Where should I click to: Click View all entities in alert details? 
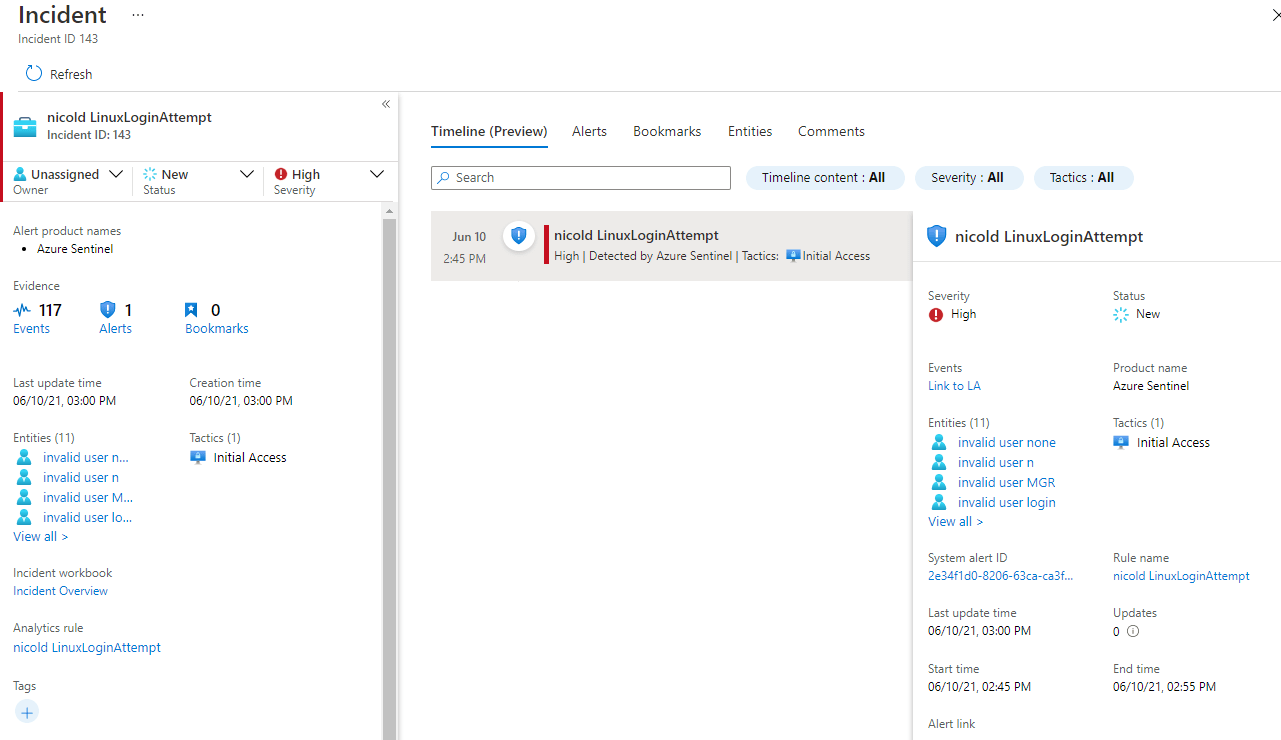[955, 522]
